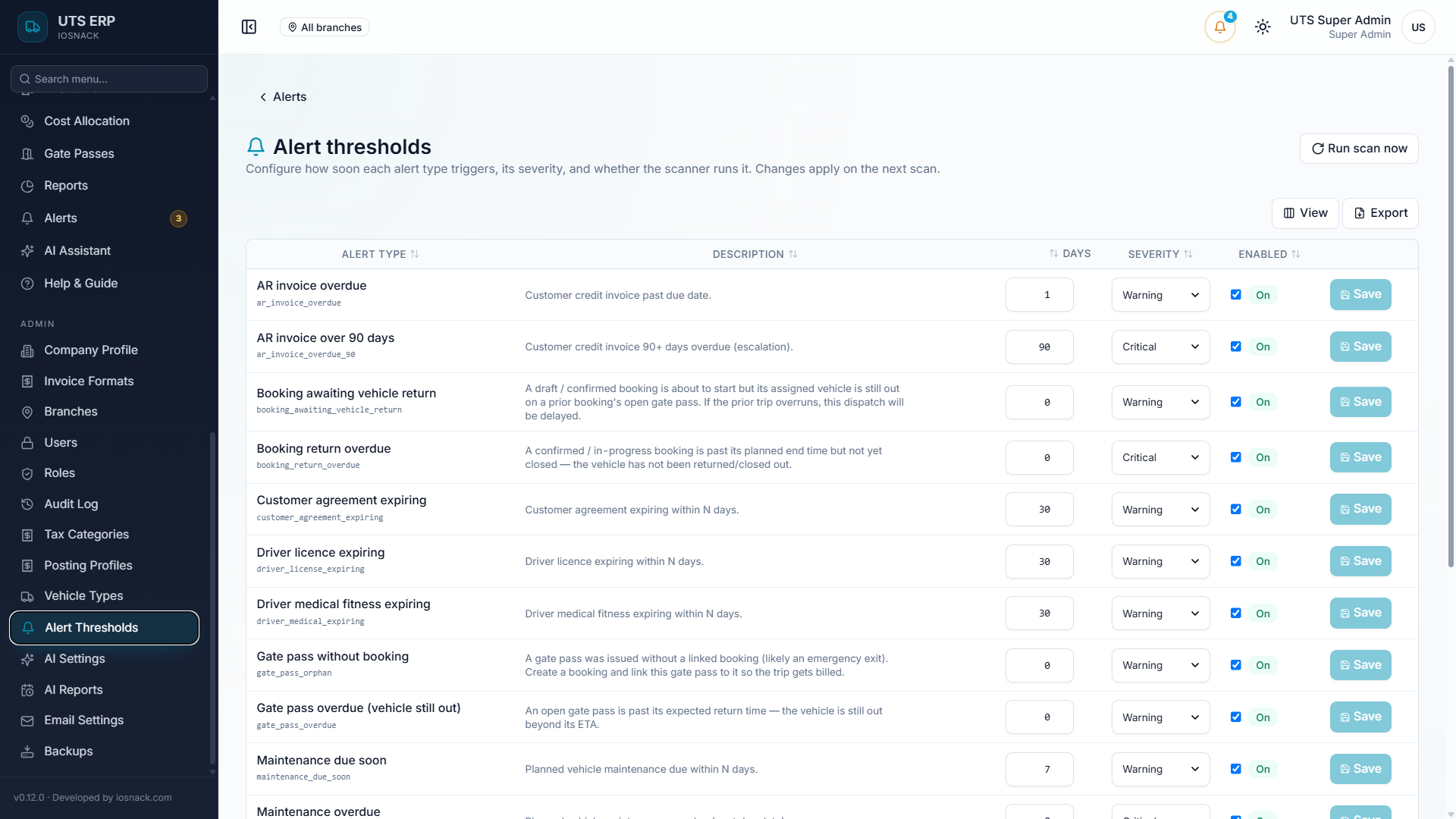Click the Backups download icon
The image size is (1456, 819).
tap(27, 752)
